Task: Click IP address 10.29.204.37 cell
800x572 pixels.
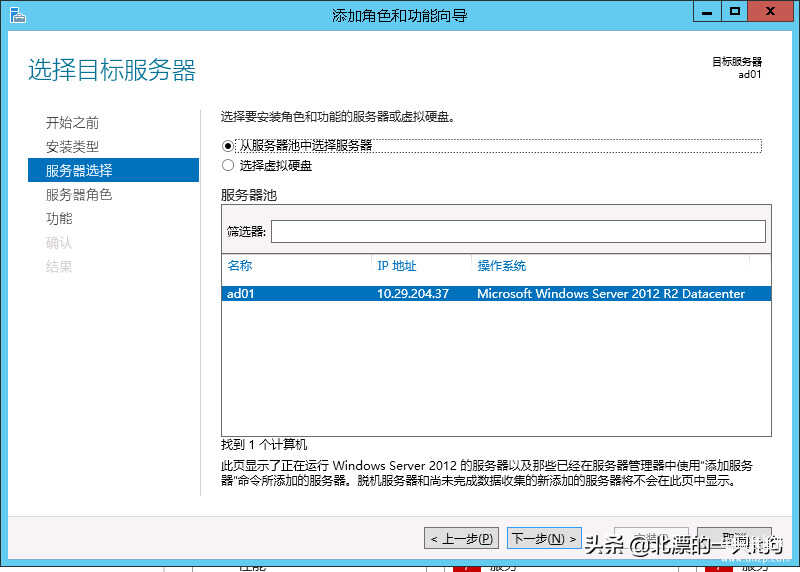Action: pos(412,293)
